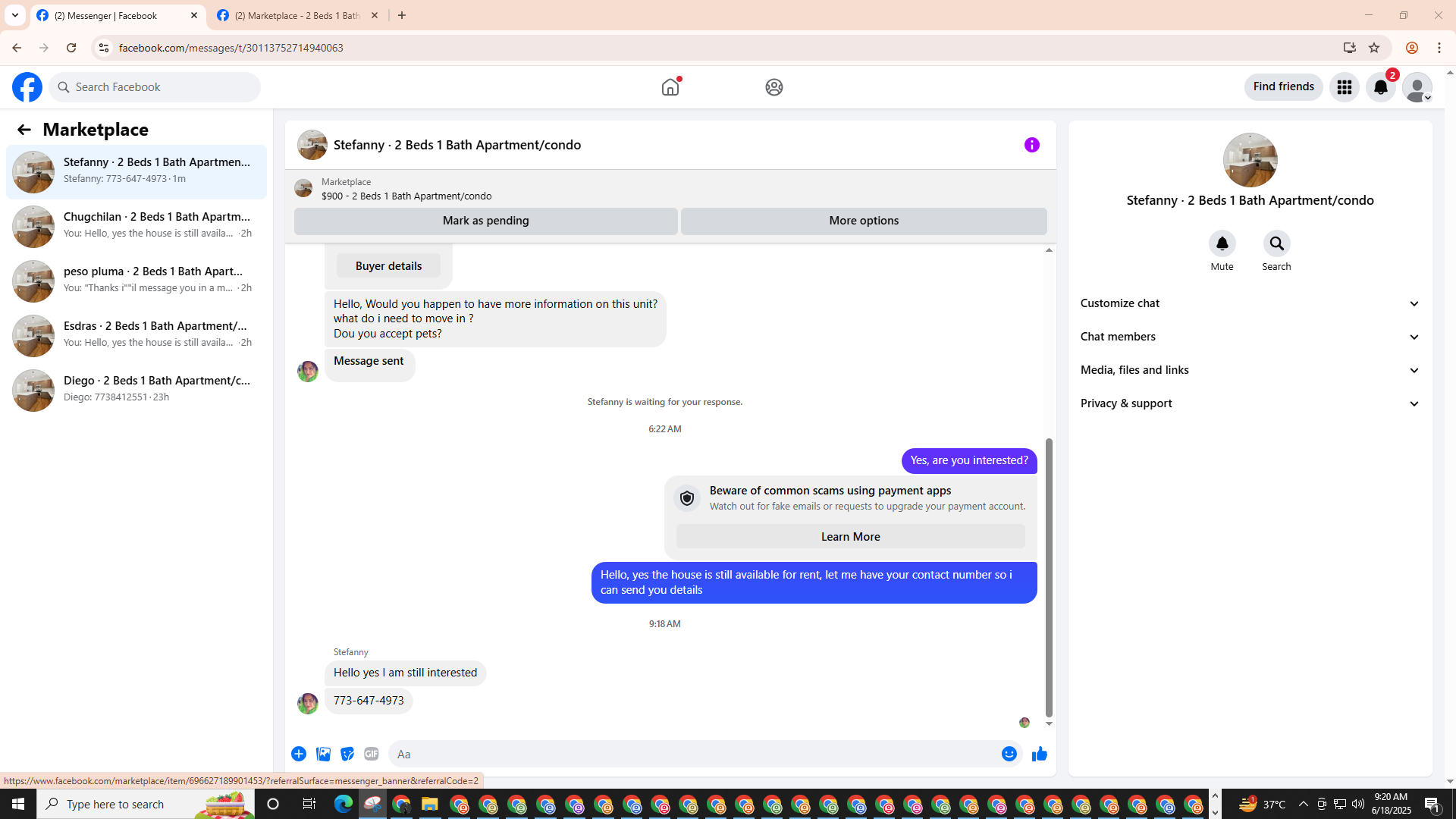The height and width of the screenshot is (819, 1456).
Task: Select the 'Hello yes I am still interested' message
Action: [406, 673]
